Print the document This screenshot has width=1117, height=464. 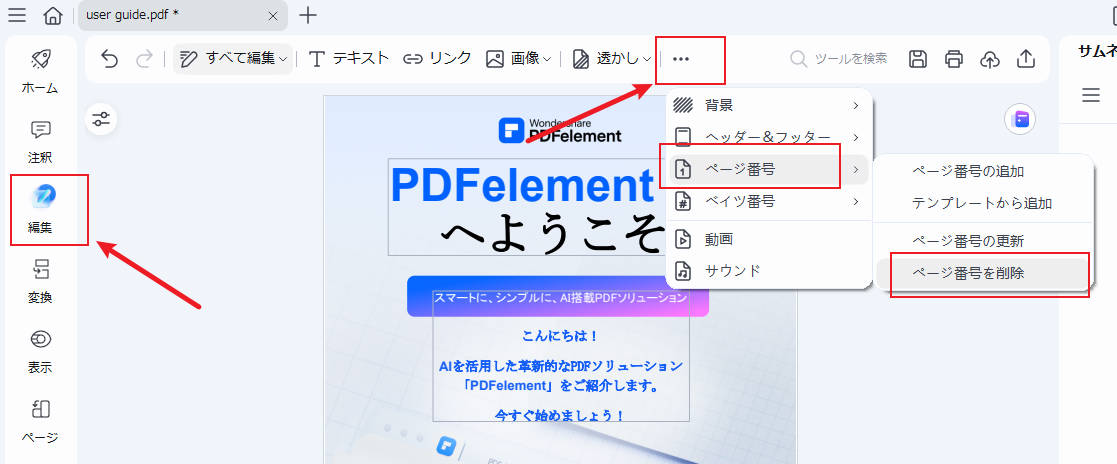pos(953,58)
